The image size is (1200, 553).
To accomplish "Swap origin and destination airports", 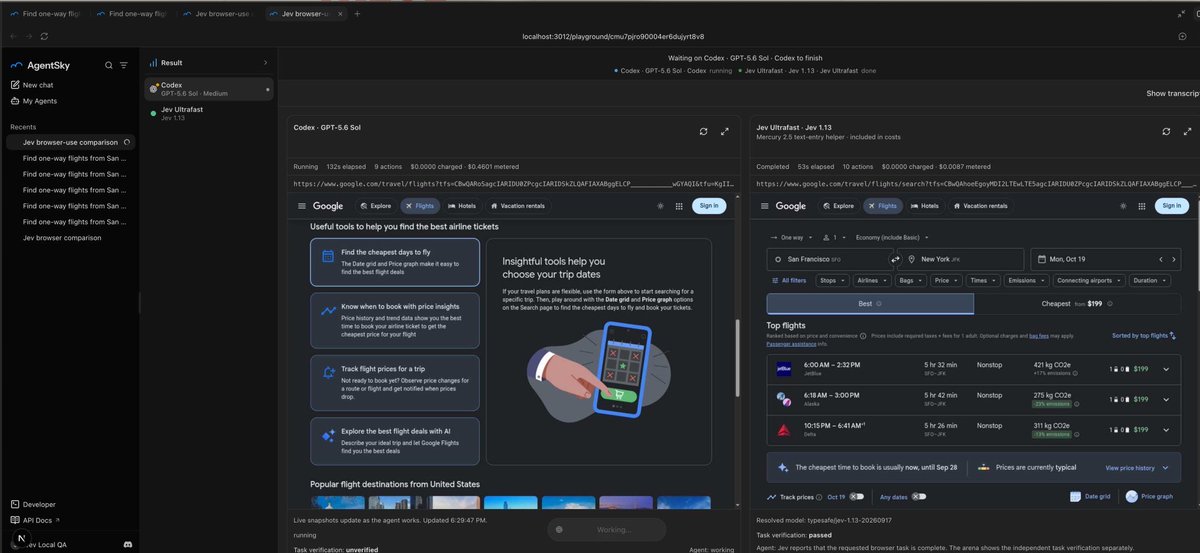I will tap(895, 259).
